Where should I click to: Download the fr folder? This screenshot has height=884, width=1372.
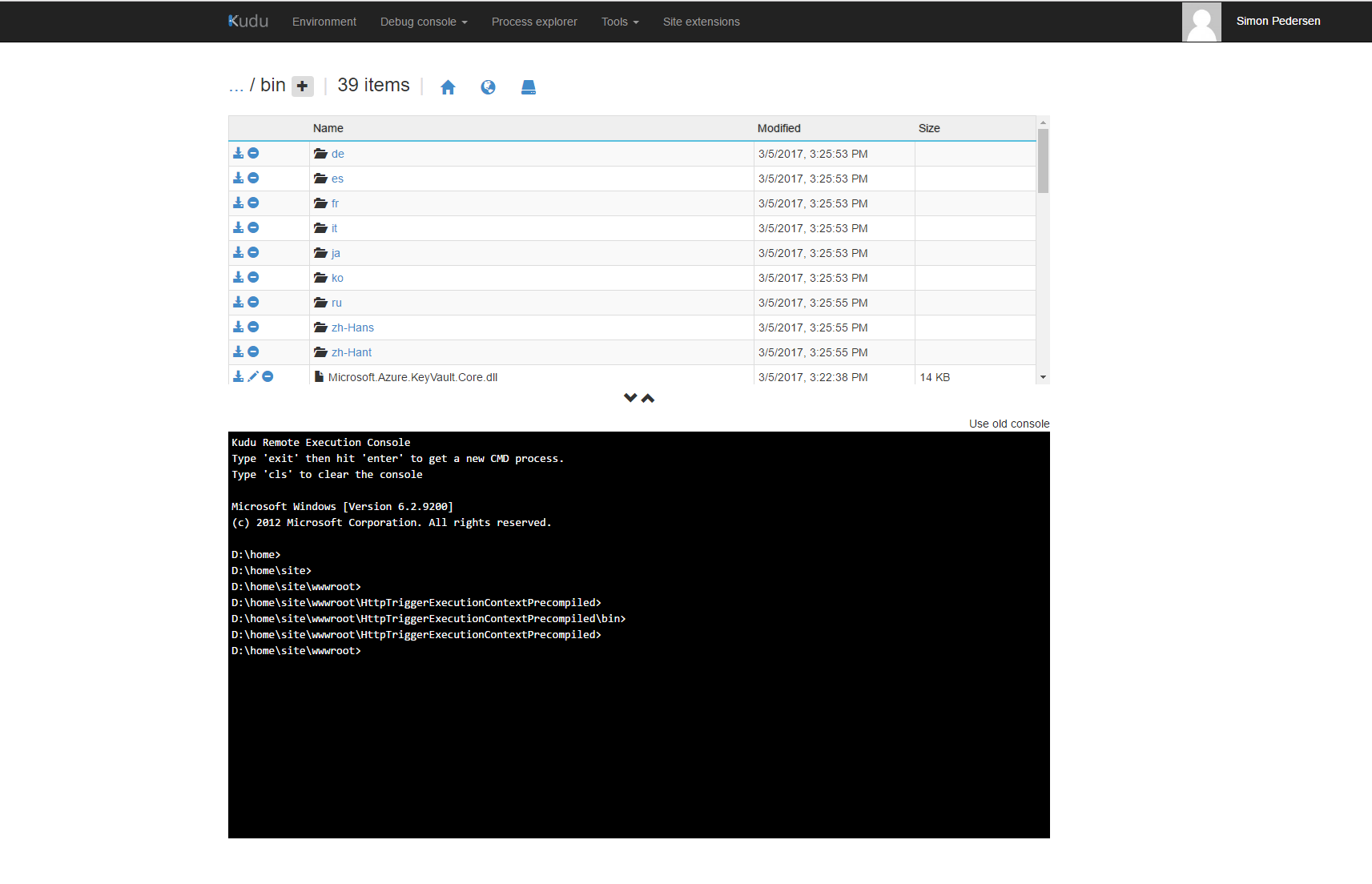tap(238, 203)
